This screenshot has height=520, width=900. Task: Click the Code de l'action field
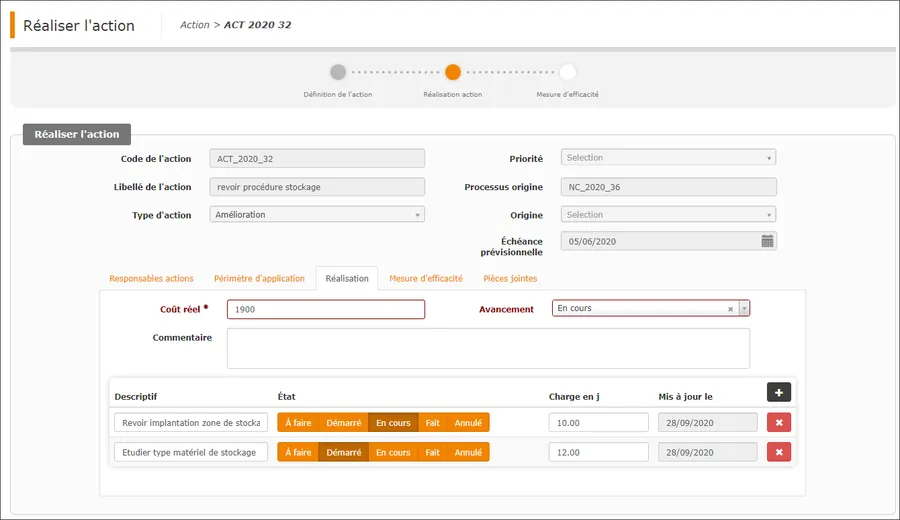[x=317, y=158]
